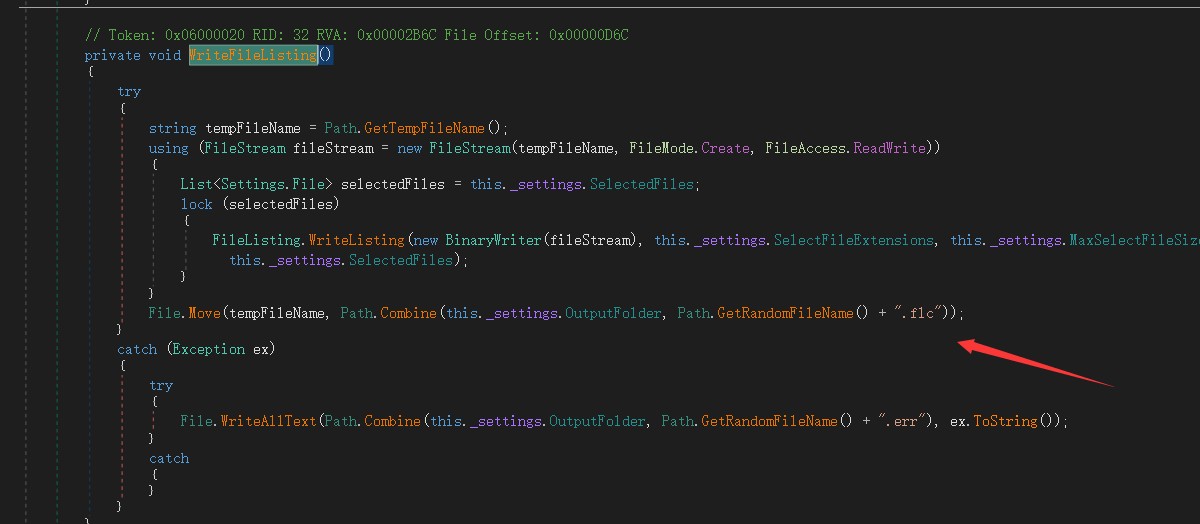Click the highlighted WriteFileListing method name
The width and height of the screenshot is (1200, 524).
click(x=253, y=55)
